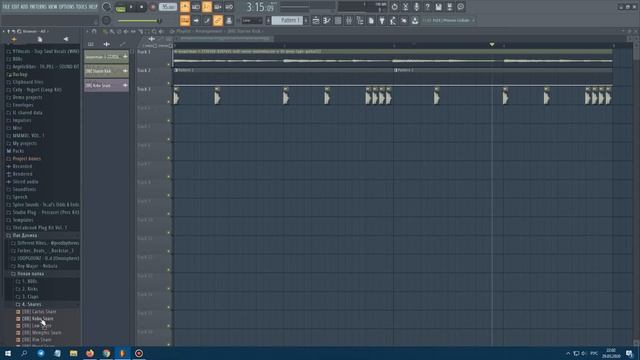Open the VIEW menu
Screen dimensions: 640x360
coord(53,7)
